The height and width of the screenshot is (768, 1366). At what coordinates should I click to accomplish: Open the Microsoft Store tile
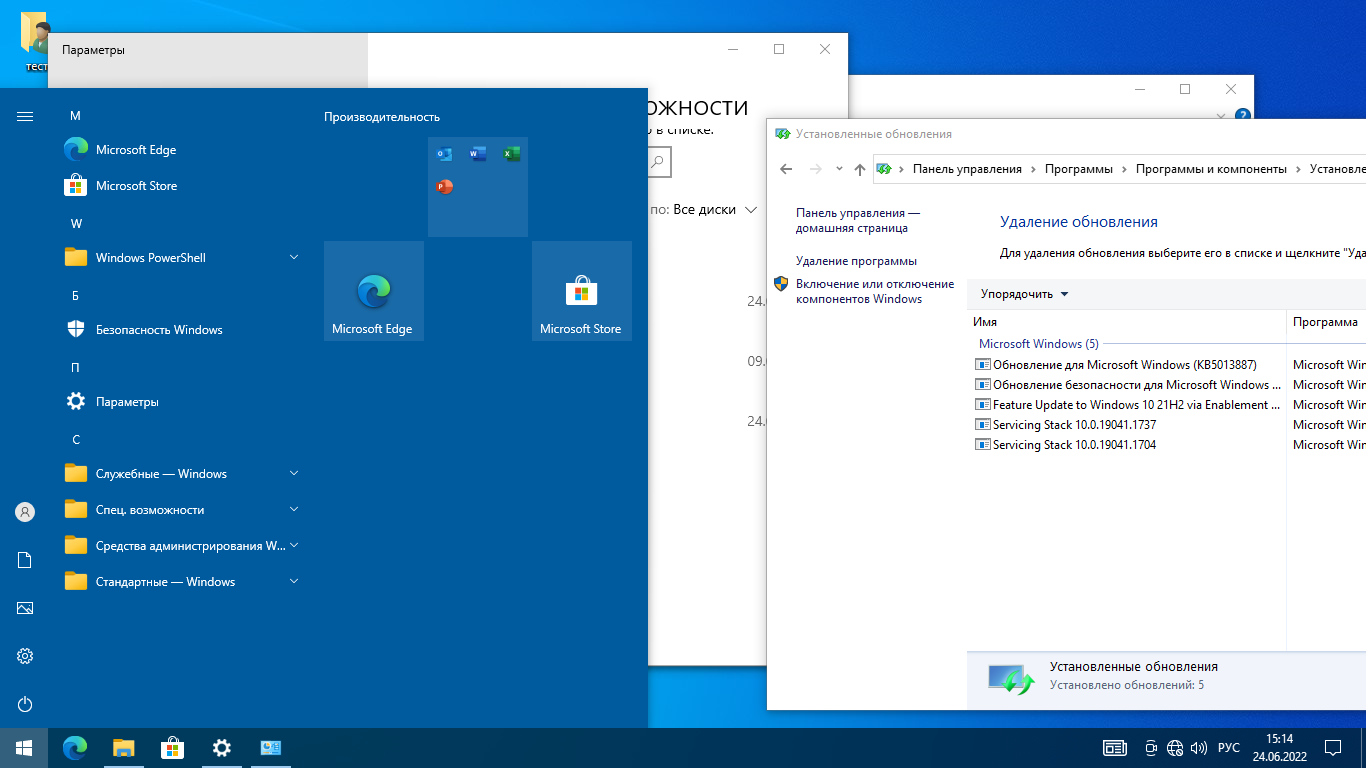581,291
